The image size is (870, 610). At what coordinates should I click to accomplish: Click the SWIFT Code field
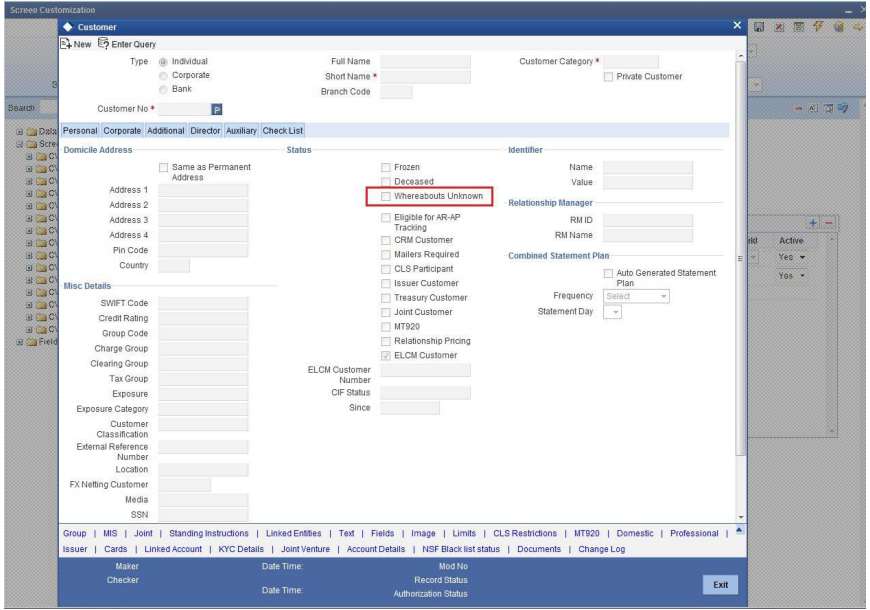(x=203, y=304)
